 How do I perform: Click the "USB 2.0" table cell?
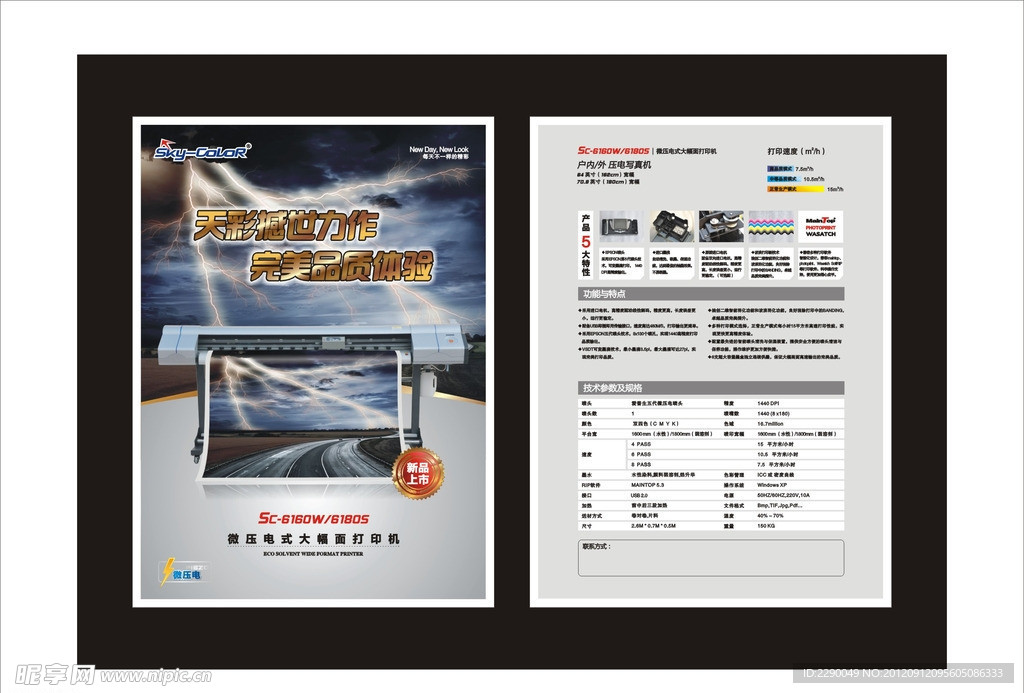(639, 496)
